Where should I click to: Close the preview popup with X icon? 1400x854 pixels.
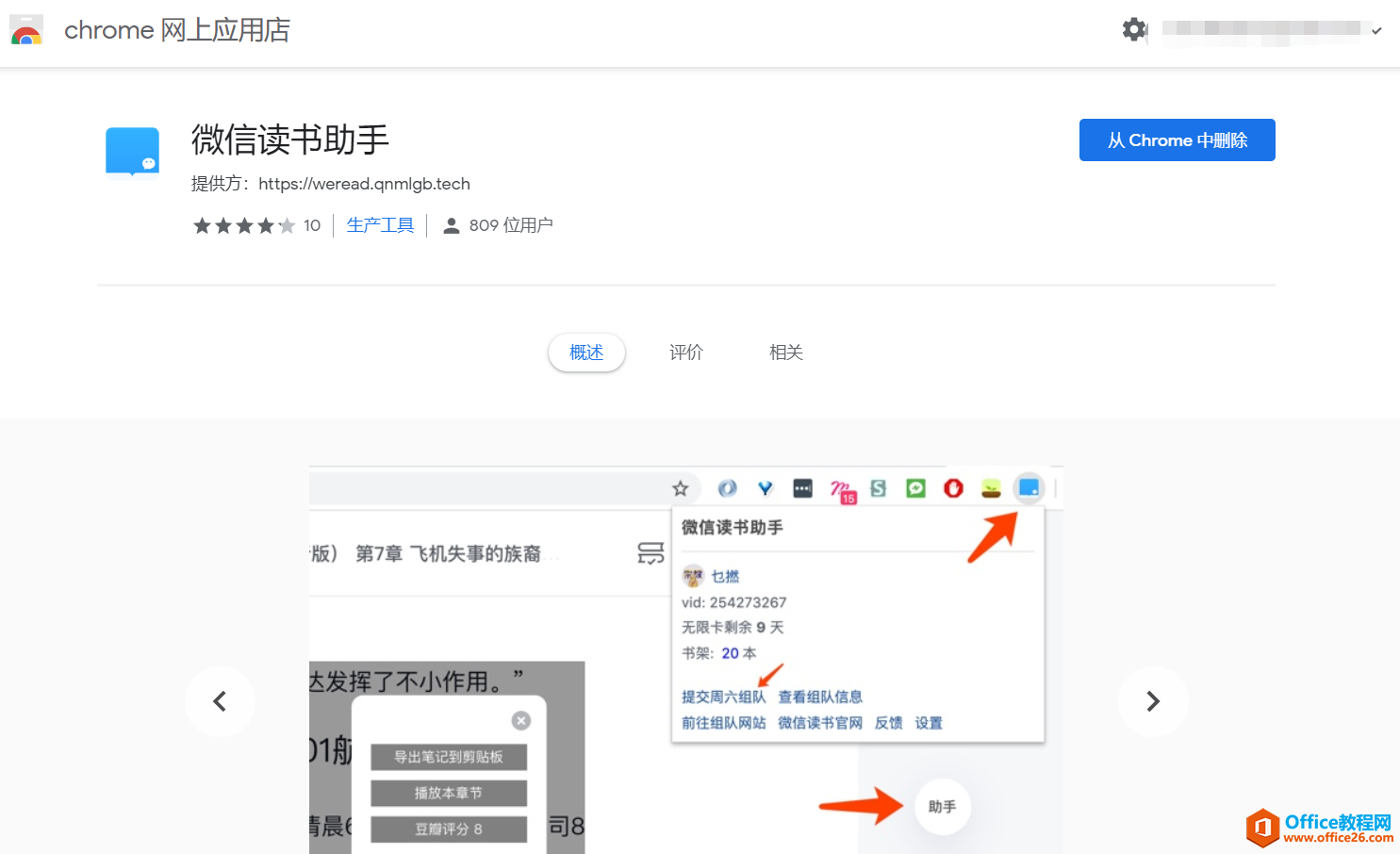coord(521,721)
